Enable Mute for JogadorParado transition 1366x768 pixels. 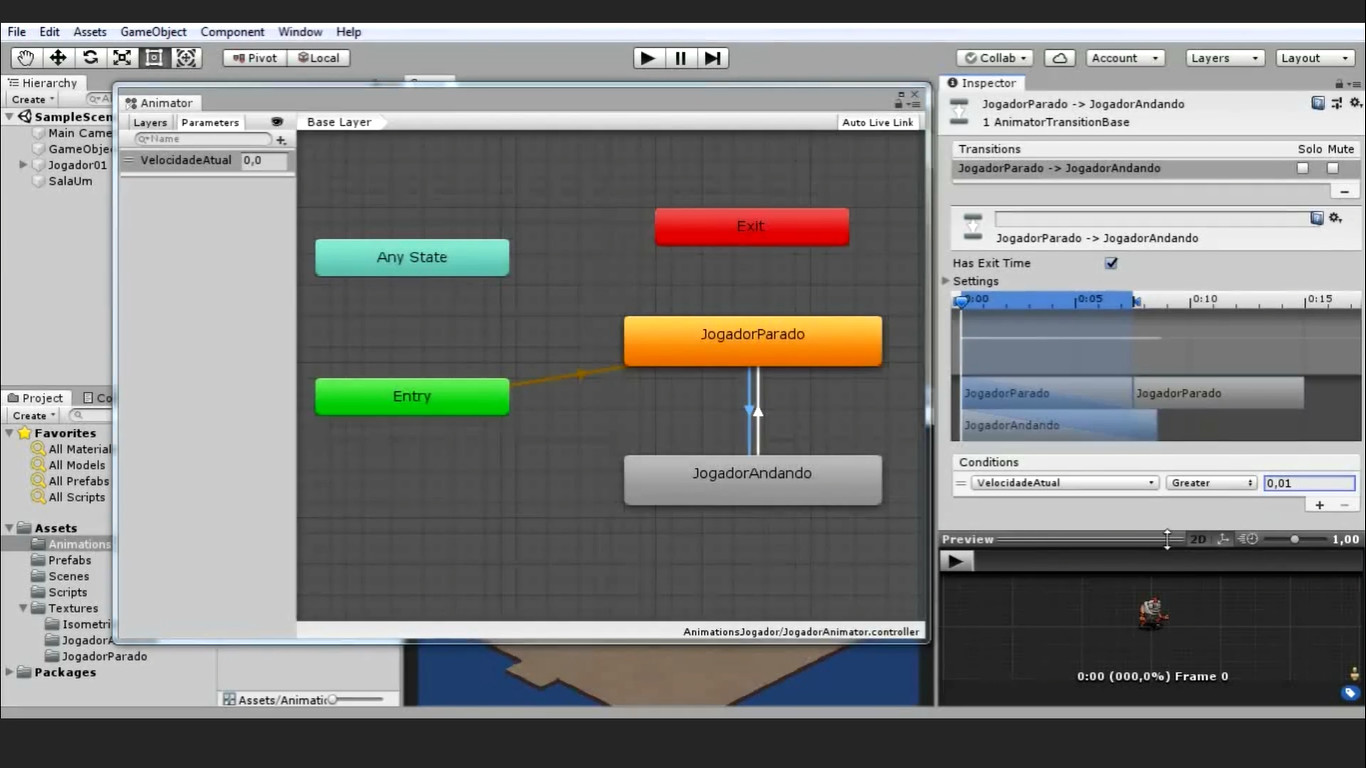point(1332,168)
